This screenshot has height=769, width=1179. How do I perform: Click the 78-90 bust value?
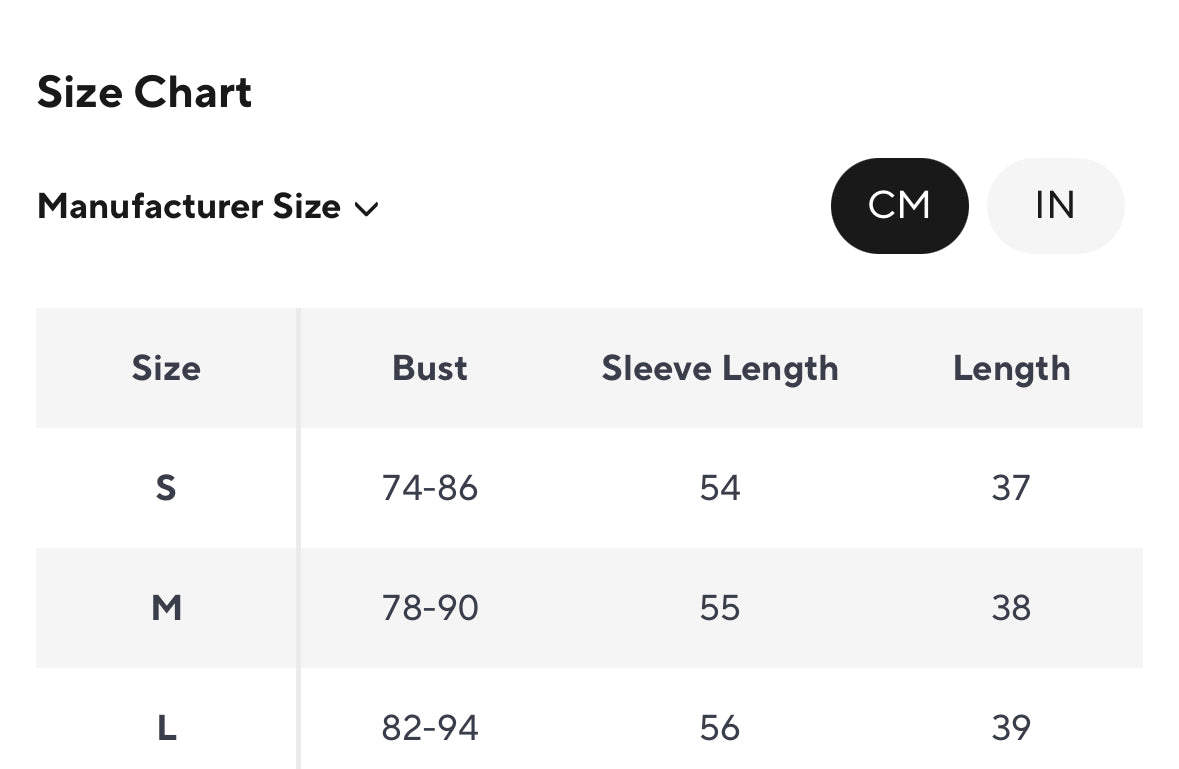point(430,608)
